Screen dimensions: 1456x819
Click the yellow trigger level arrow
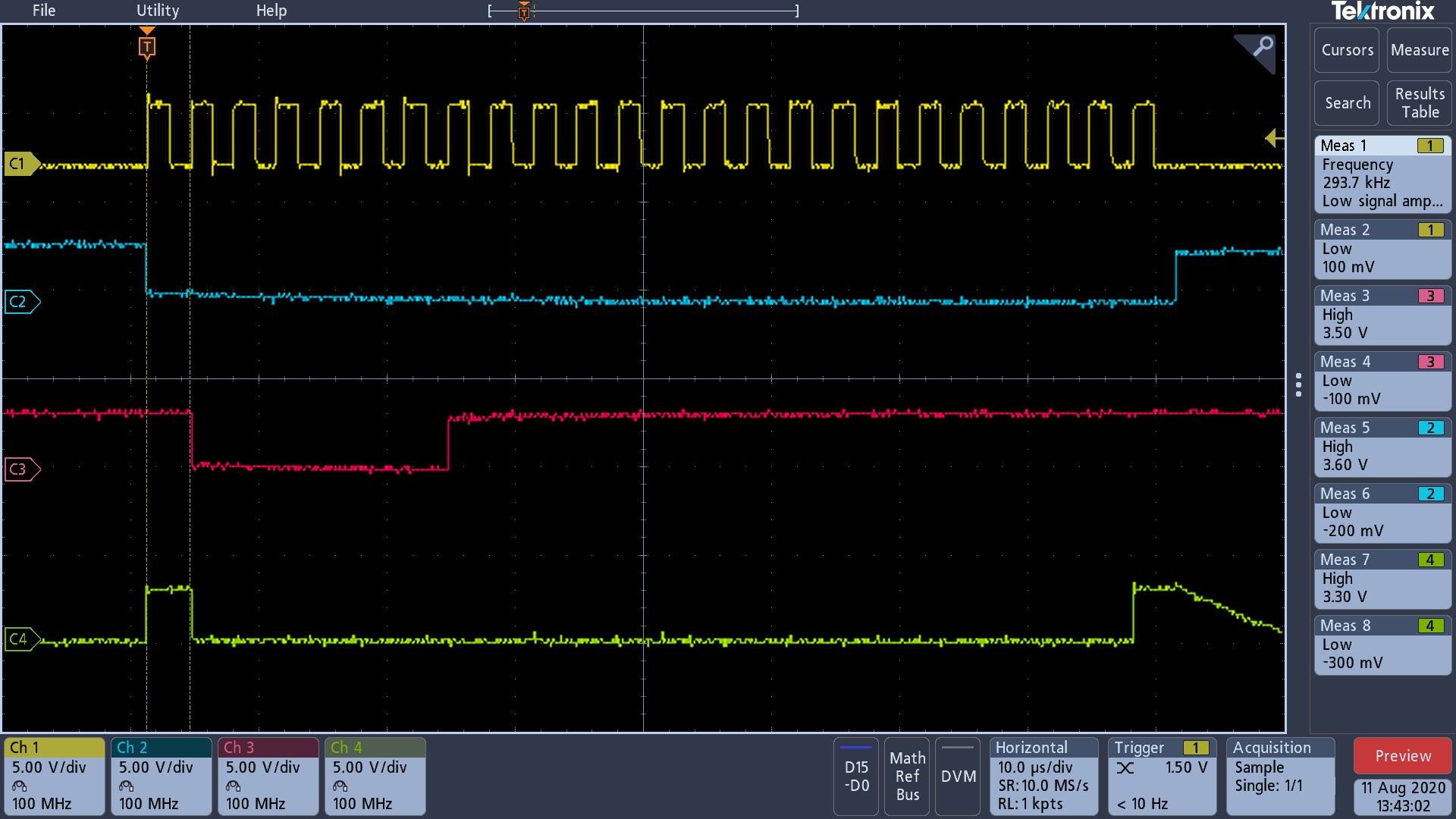point(1274,138)
